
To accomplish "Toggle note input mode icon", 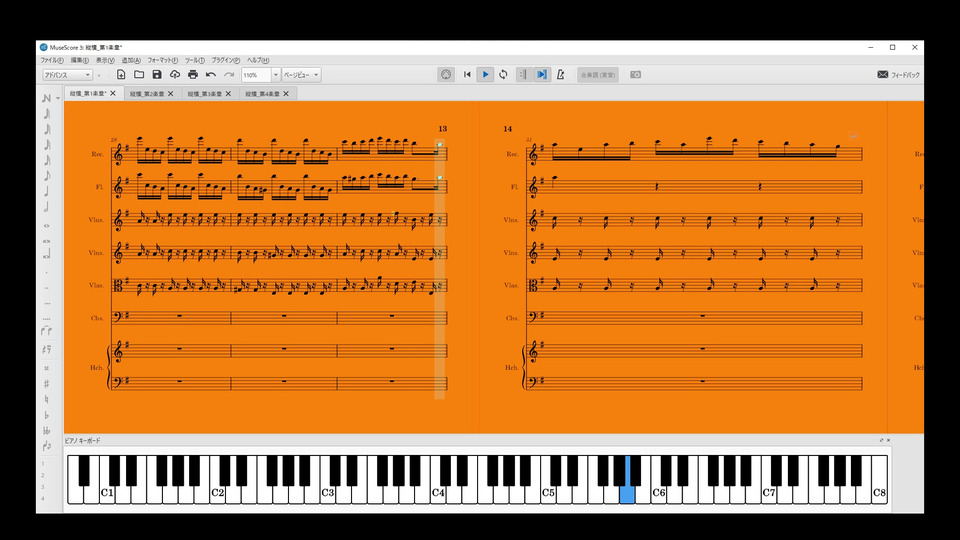I will click(x=46, y=98).
